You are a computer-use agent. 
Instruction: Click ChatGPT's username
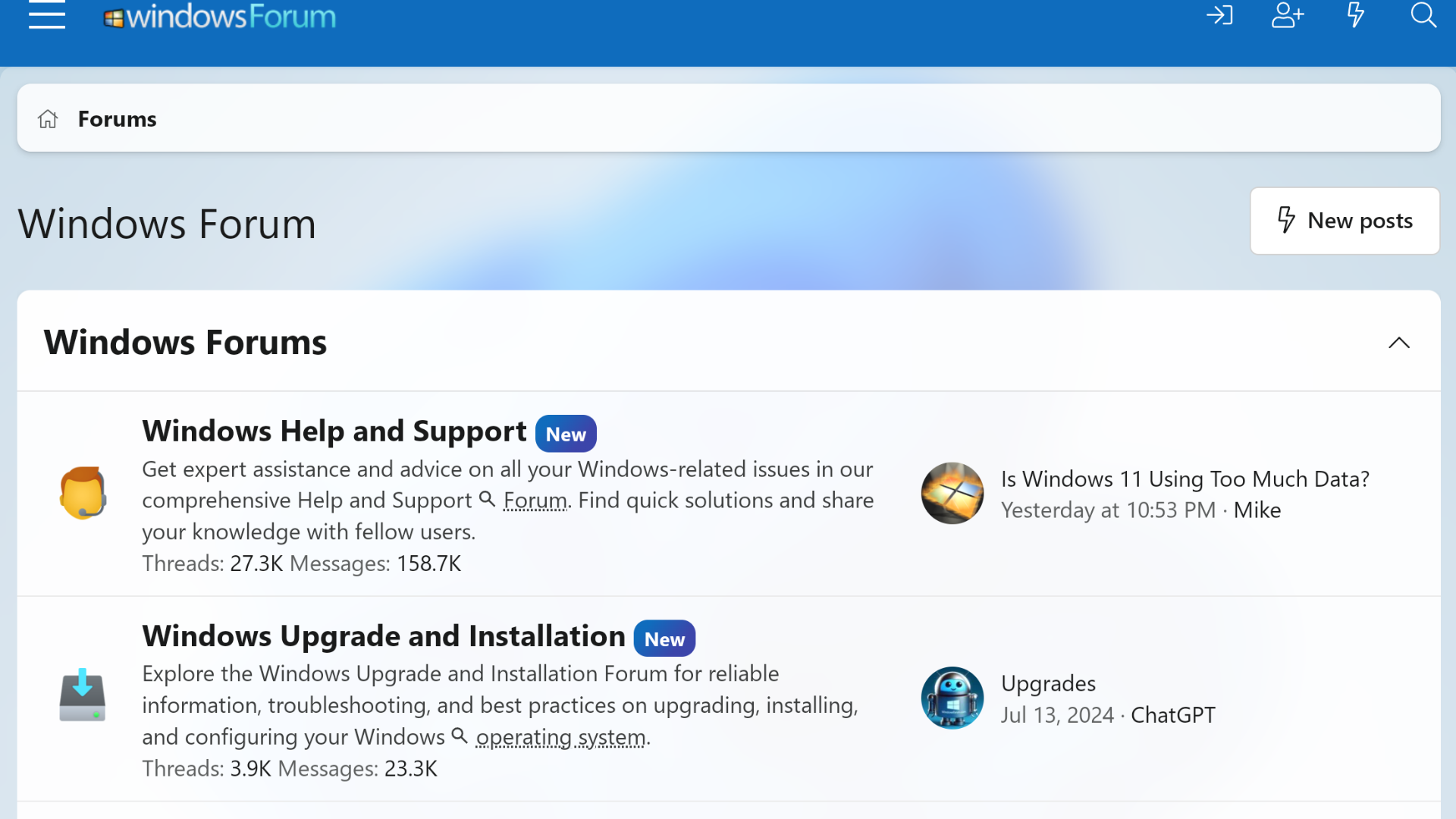pyautogui.click(x=1172, y=714)
